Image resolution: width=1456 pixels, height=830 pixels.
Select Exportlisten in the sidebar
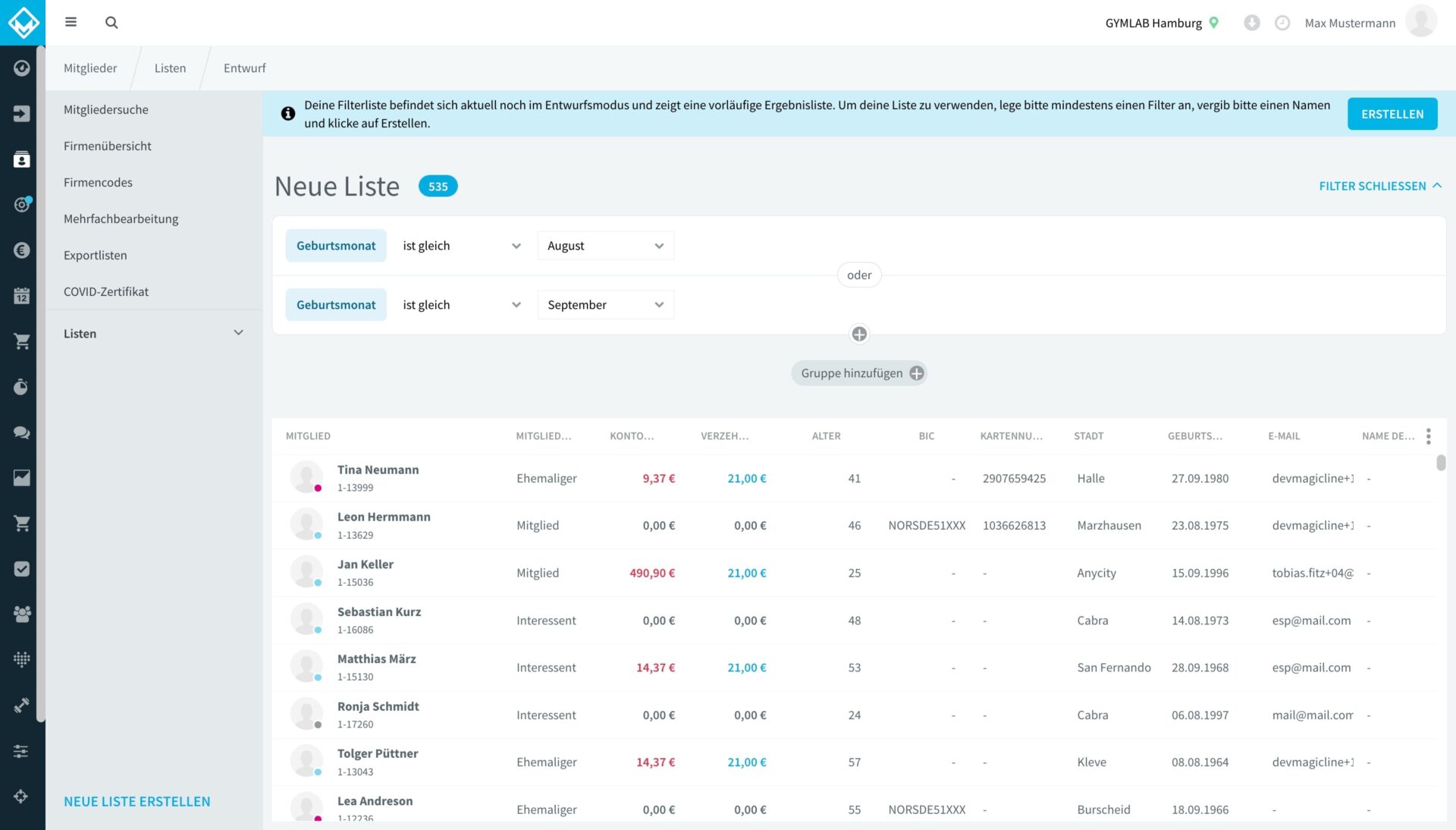(95, 255)
